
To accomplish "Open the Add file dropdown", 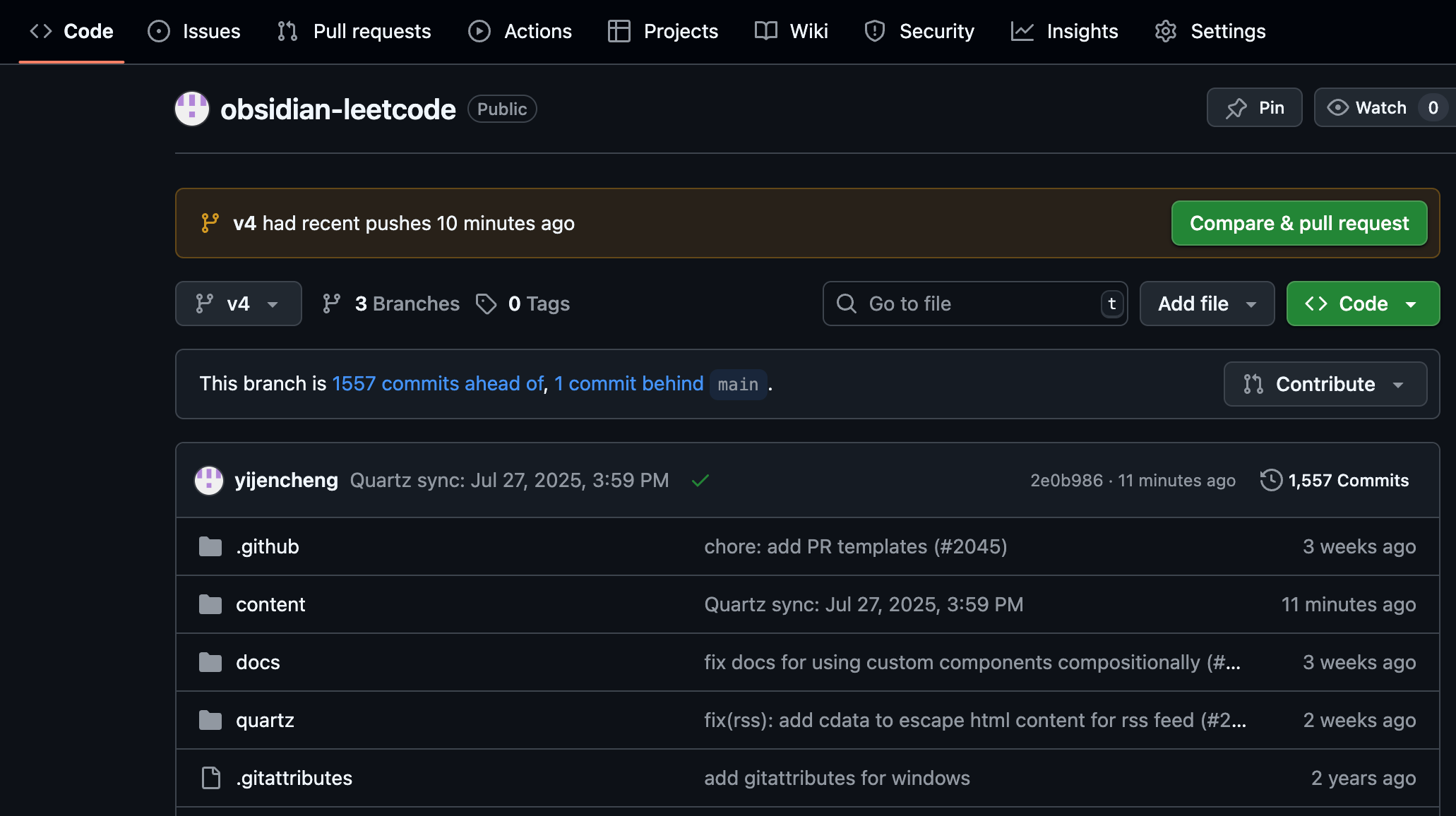I will coord(1207,304).
